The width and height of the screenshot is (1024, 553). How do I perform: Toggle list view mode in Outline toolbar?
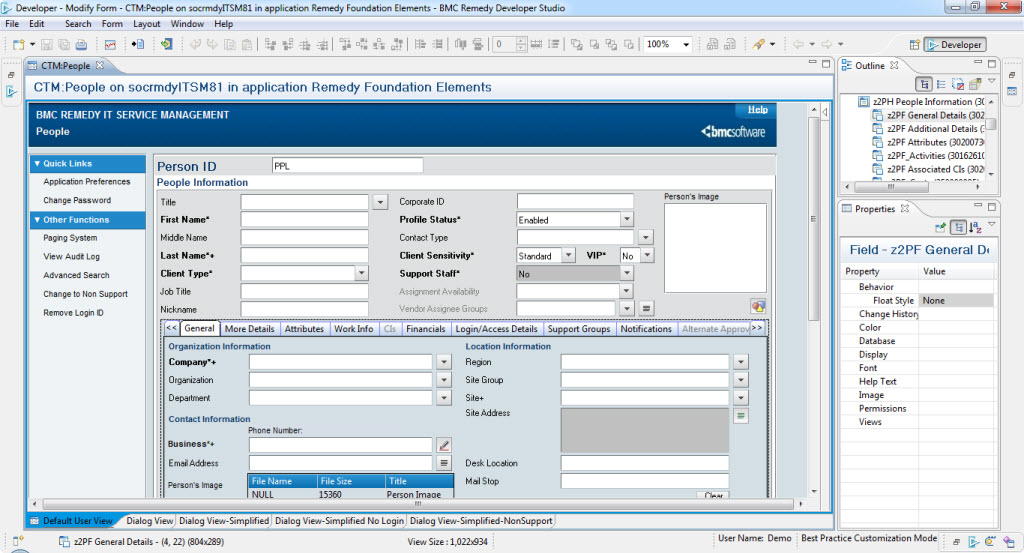[941, 84]
